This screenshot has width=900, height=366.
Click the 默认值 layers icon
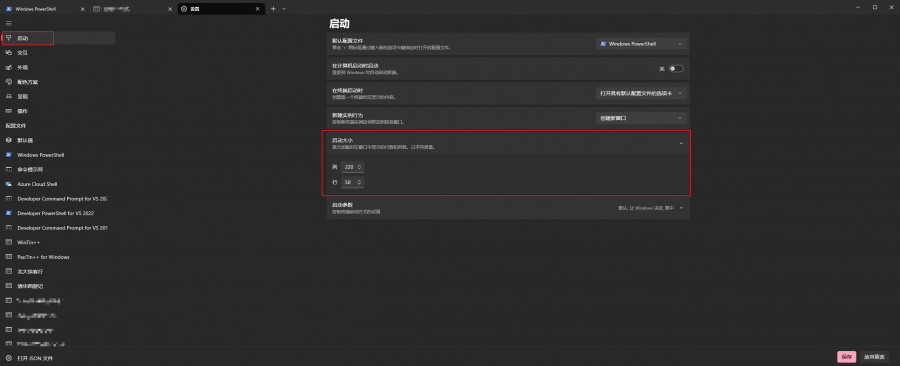pyautogui.click(x=9, y=141)
